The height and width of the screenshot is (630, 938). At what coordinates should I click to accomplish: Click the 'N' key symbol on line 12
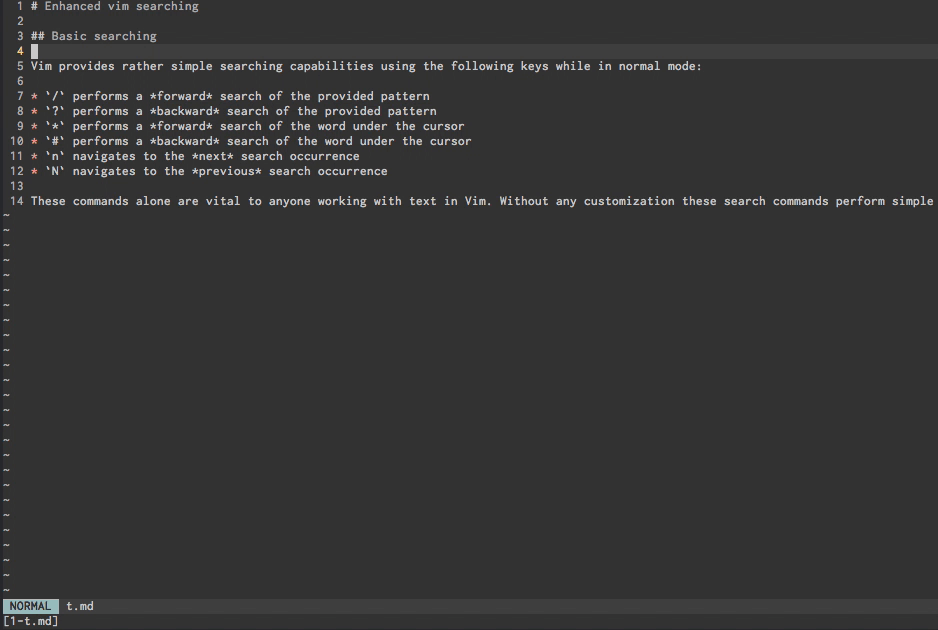pos(54,171)
